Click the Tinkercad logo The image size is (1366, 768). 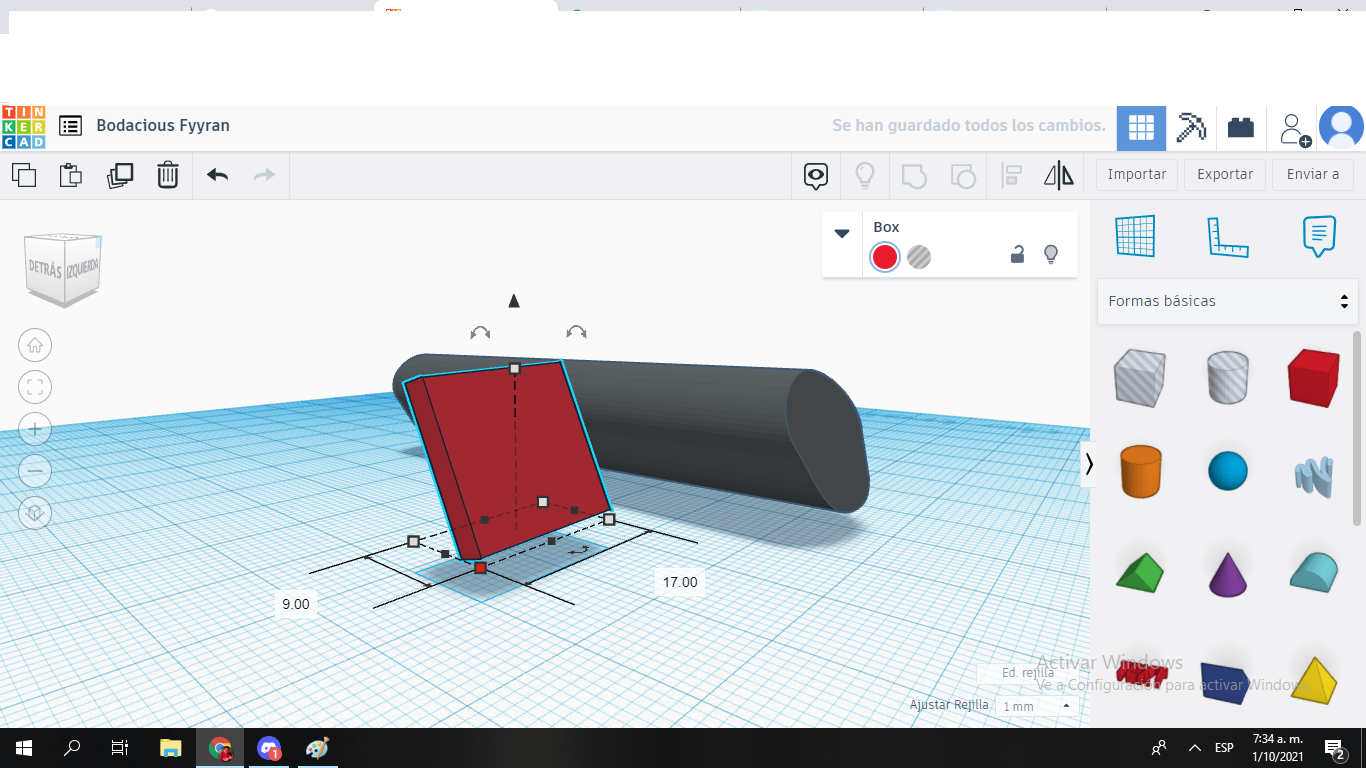pos(23,127)
